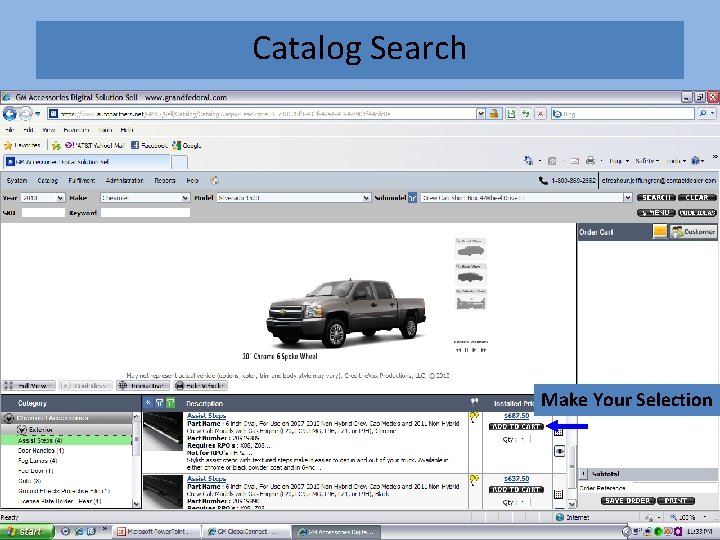Play the vehicle image rotation
The height and width of the screenshot is (540, 720).
(x=475, y=350)
